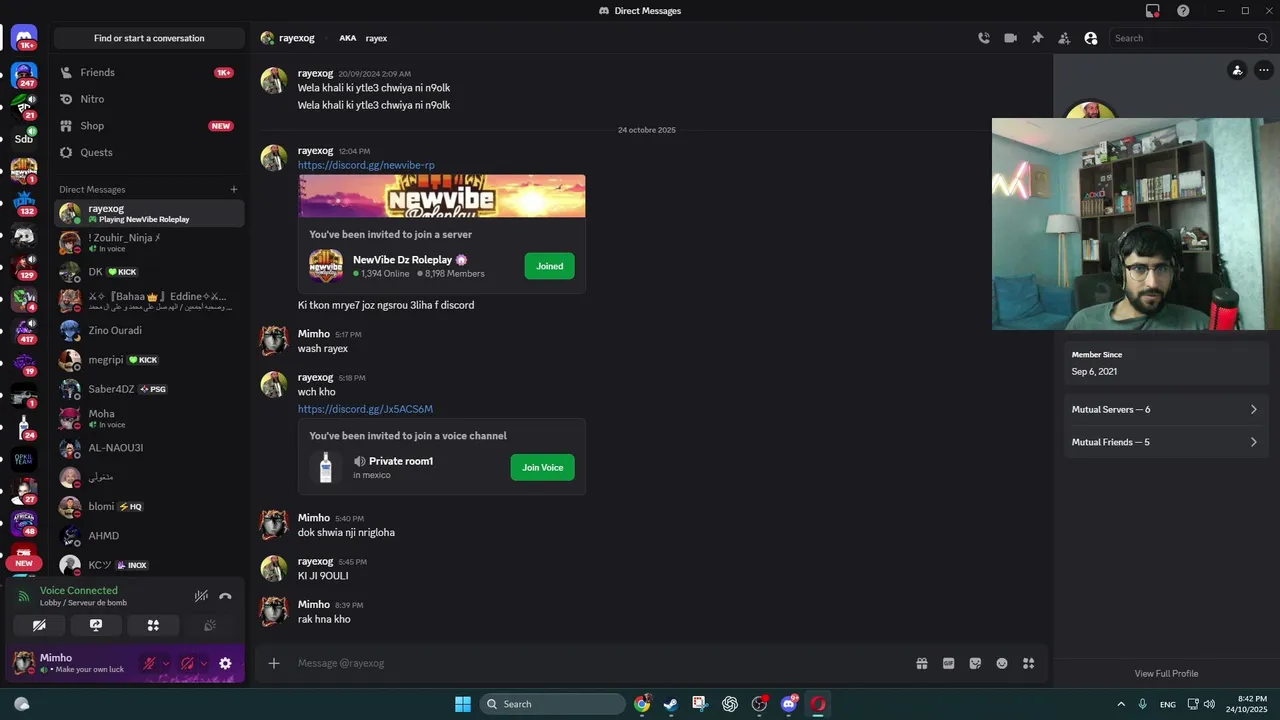Toggle noise suppression in voice panel
Image resolution: width=1280 pixels, height=720 pixels.
point(201,596)
